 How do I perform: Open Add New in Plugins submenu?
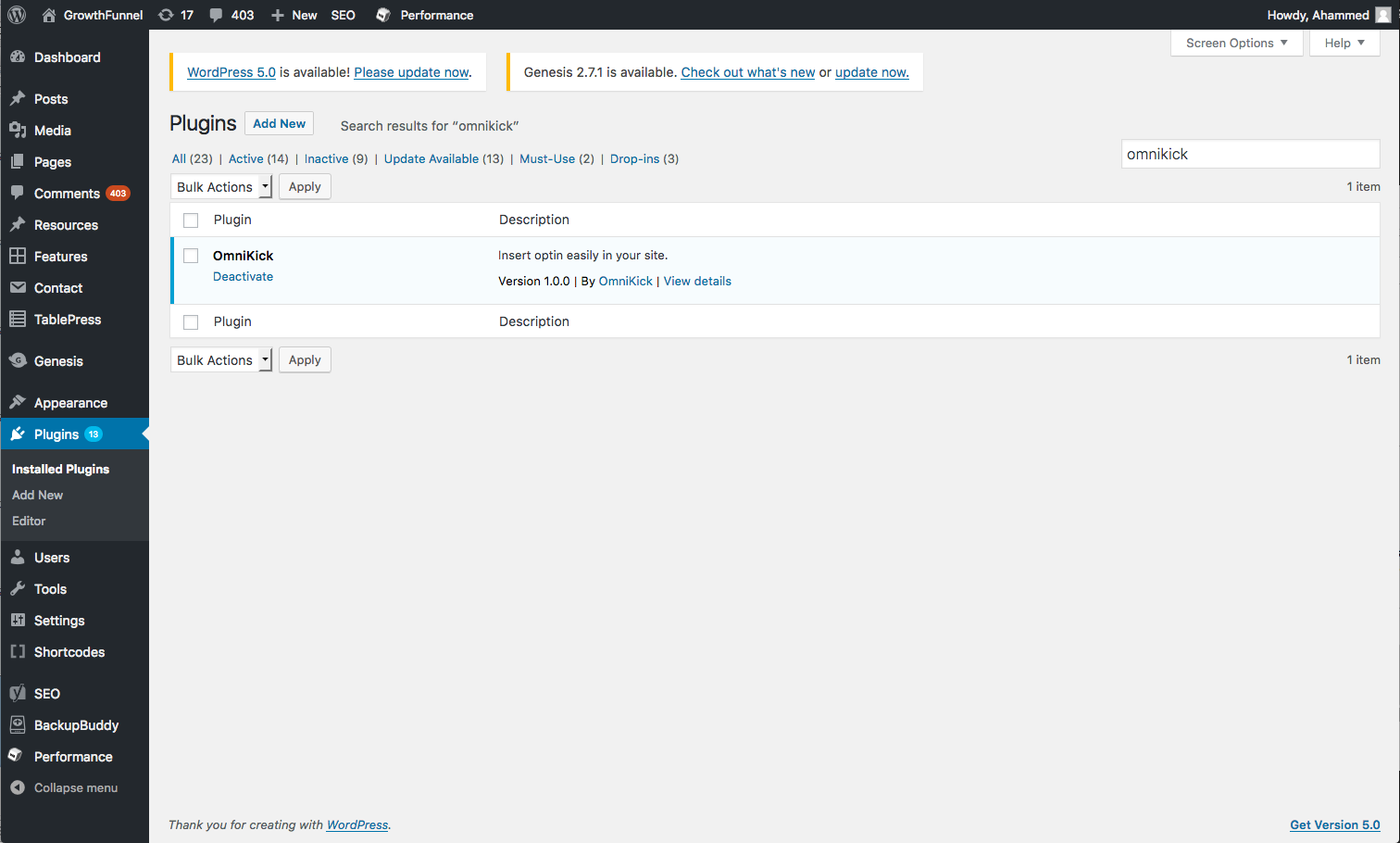[38, 495]
